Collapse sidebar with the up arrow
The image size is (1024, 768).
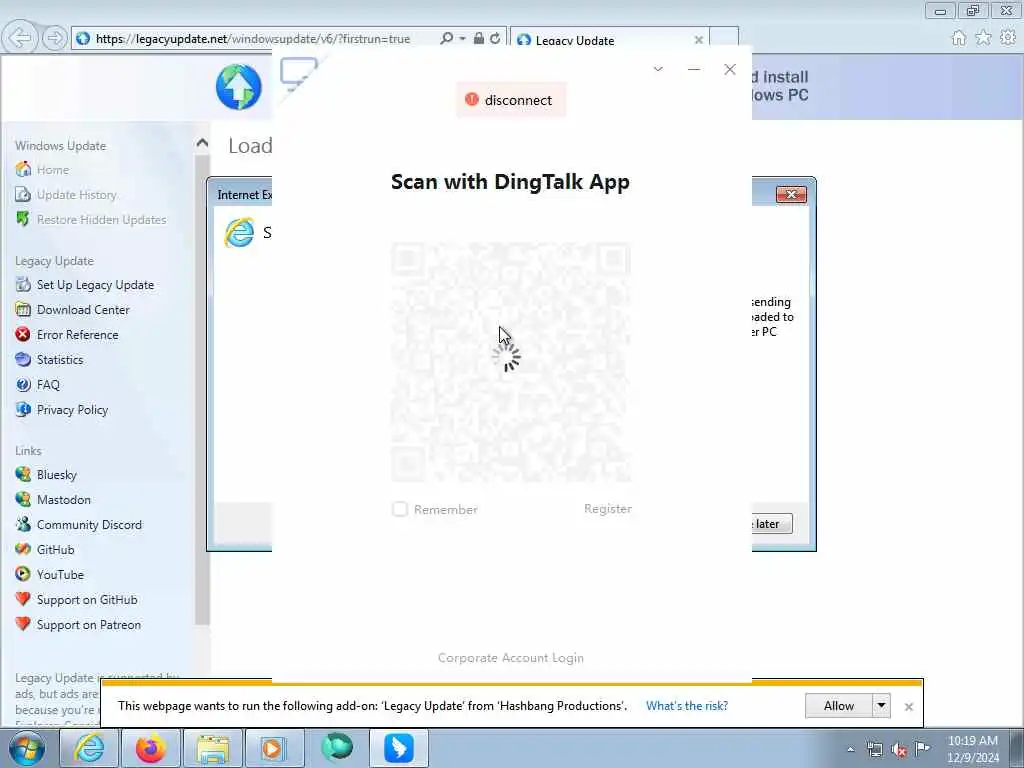click(202, 143)
